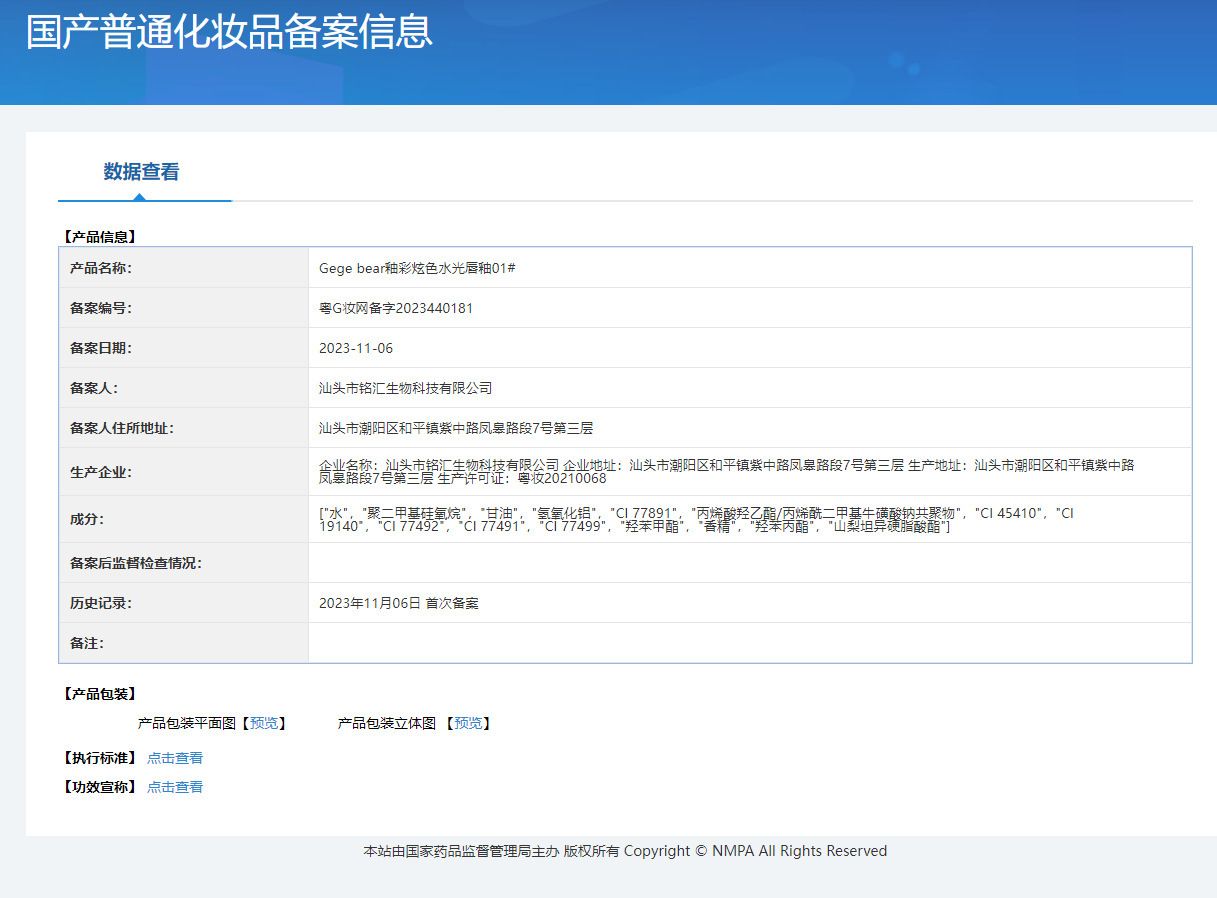Select the product name Gege bear value
This screenshot has height=898, width=1217.
[416, 268]
